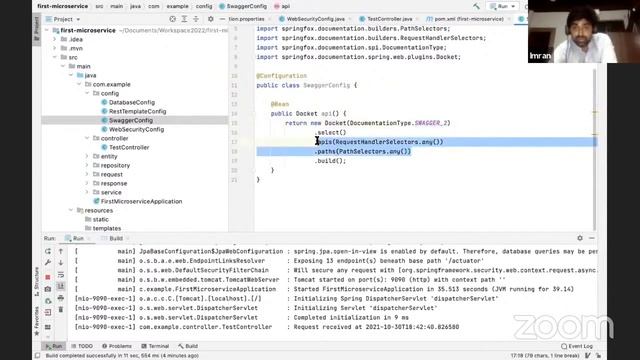The image size is (640, 360).
Task: Select the static folder
Action: point(100,219)
